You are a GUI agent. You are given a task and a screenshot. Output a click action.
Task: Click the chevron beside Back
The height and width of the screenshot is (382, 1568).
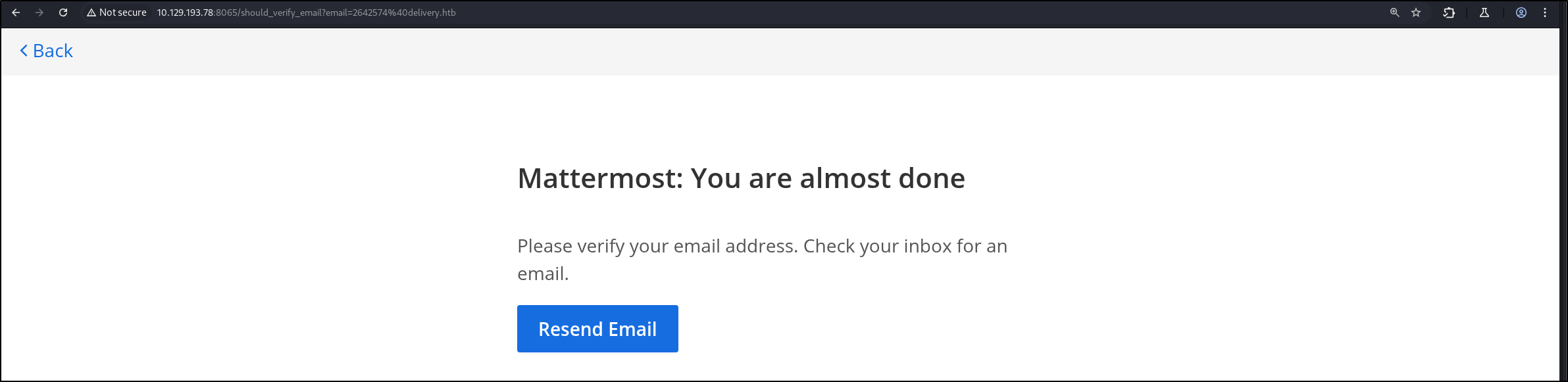[x=24, y=51]
